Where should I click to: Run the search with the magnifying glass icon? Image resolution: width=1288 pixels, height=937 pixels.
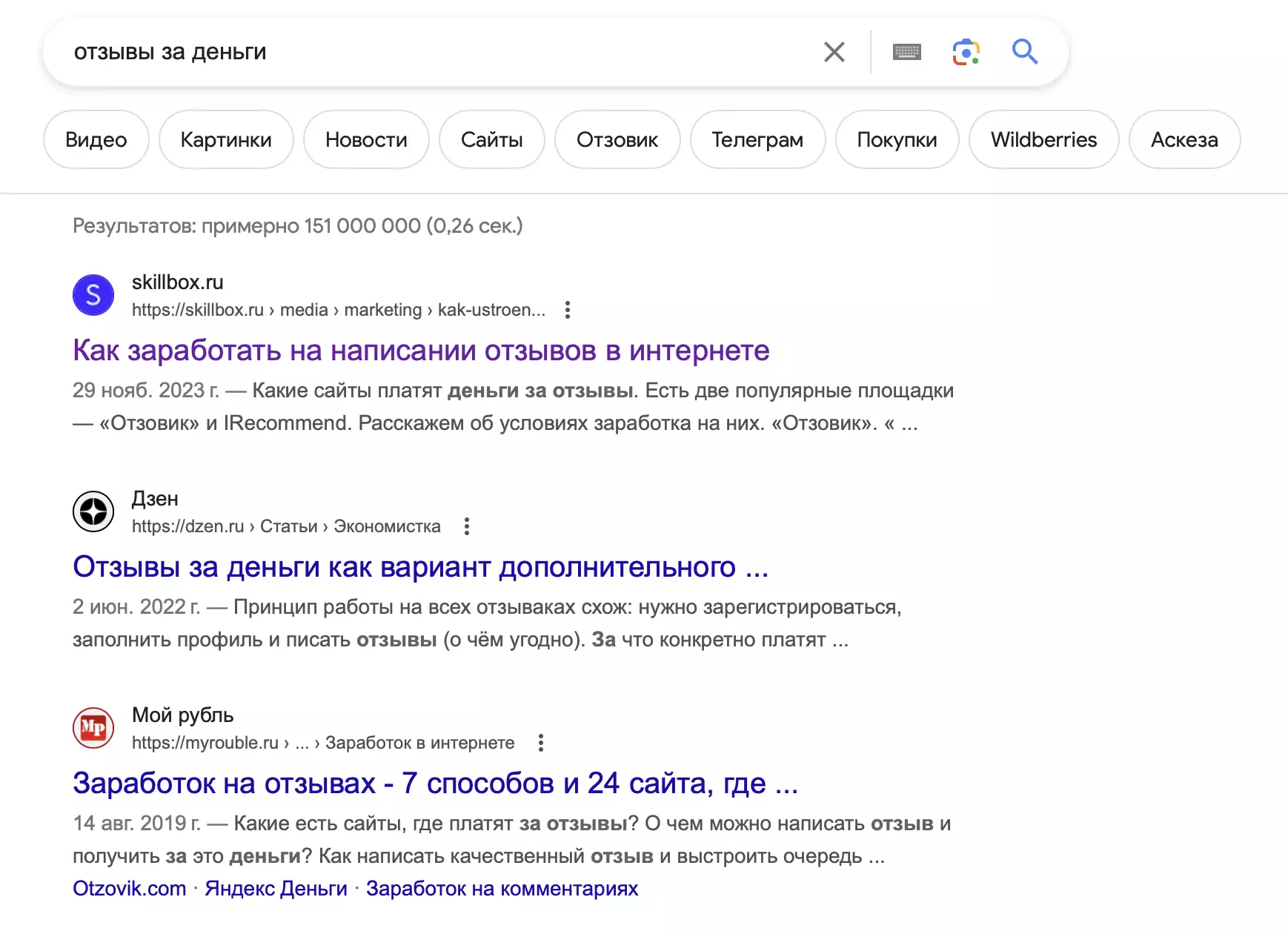click(x=1025, y=52)
